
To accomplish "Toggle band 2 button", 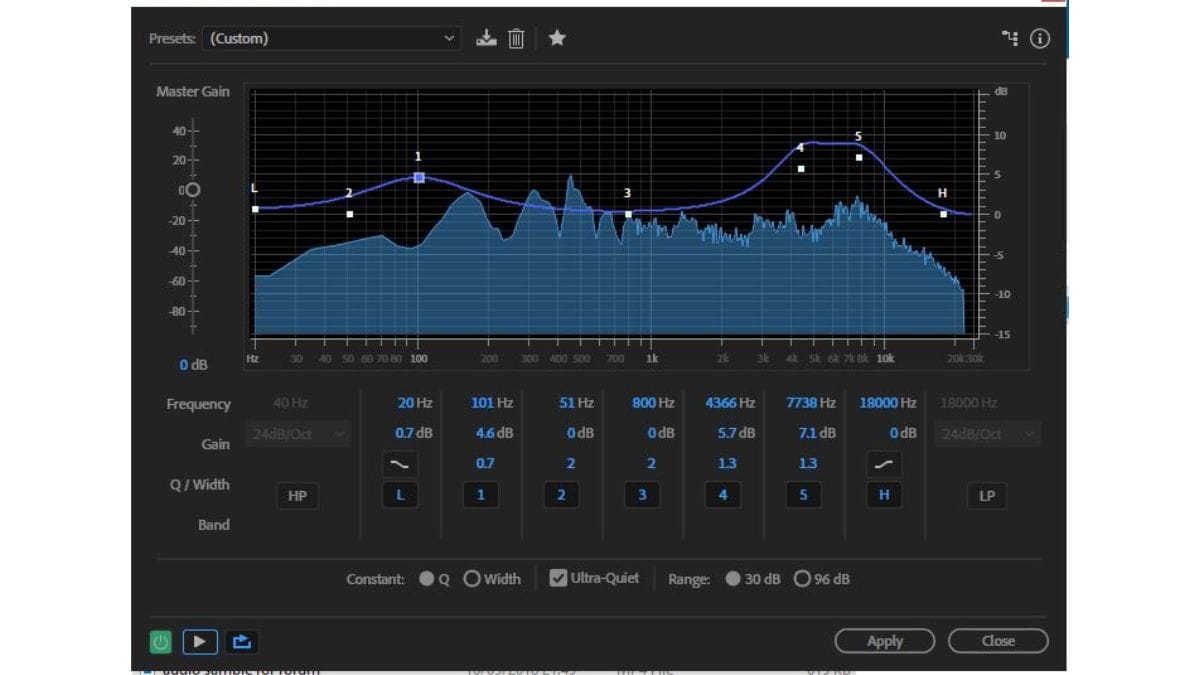I will (561, 495).
